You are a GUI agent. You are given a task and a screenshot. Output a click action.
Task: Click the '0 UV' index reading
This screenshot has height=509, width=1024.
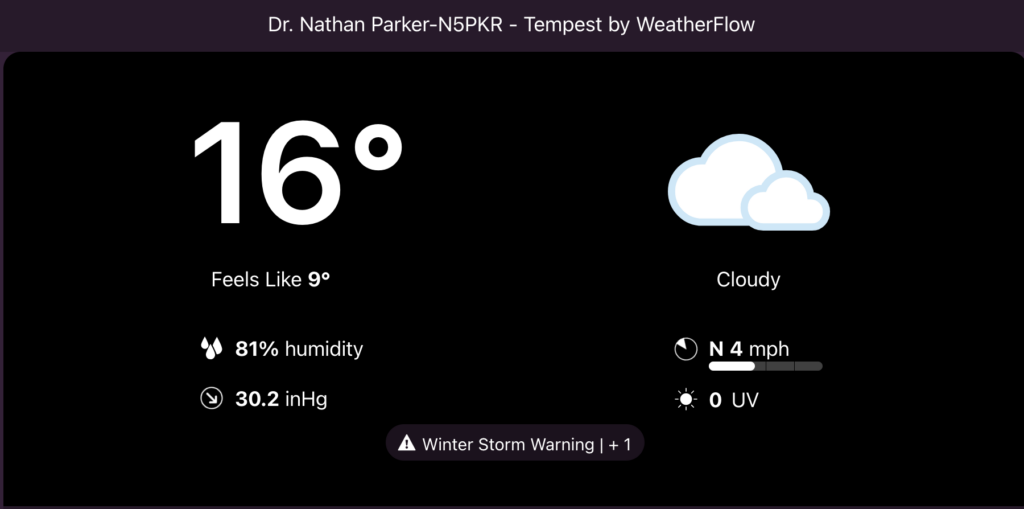tap(734, 400)
